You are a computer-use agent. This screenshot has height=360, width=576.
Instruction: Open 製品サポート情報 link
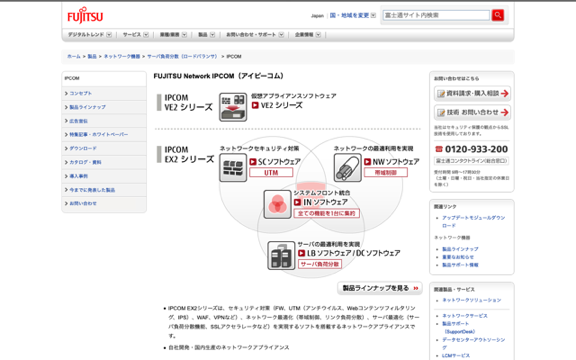[460, 265]
